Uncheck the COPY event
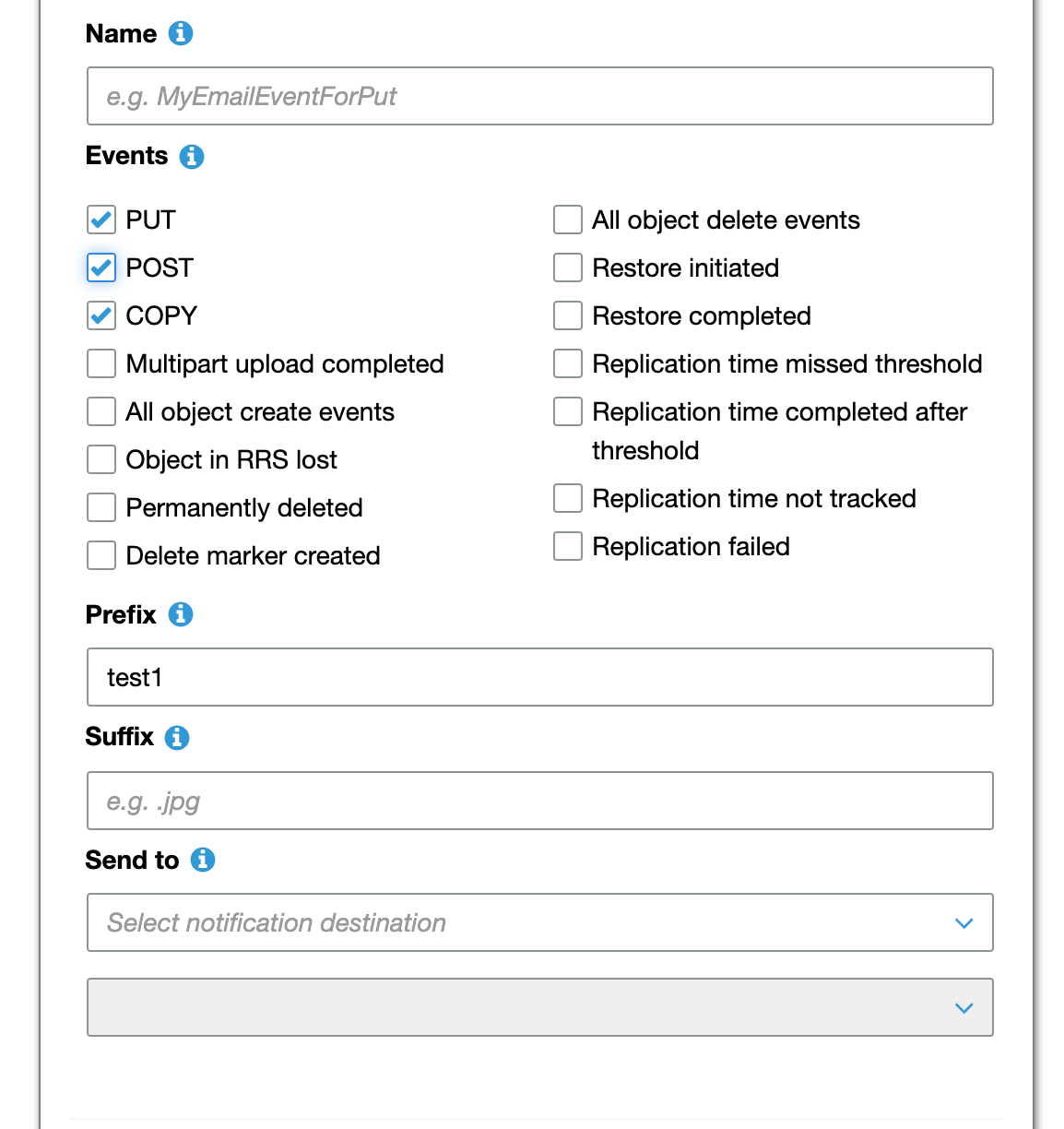The image size is (1064, 1129). pyautogui.click(x=101, y=315)
